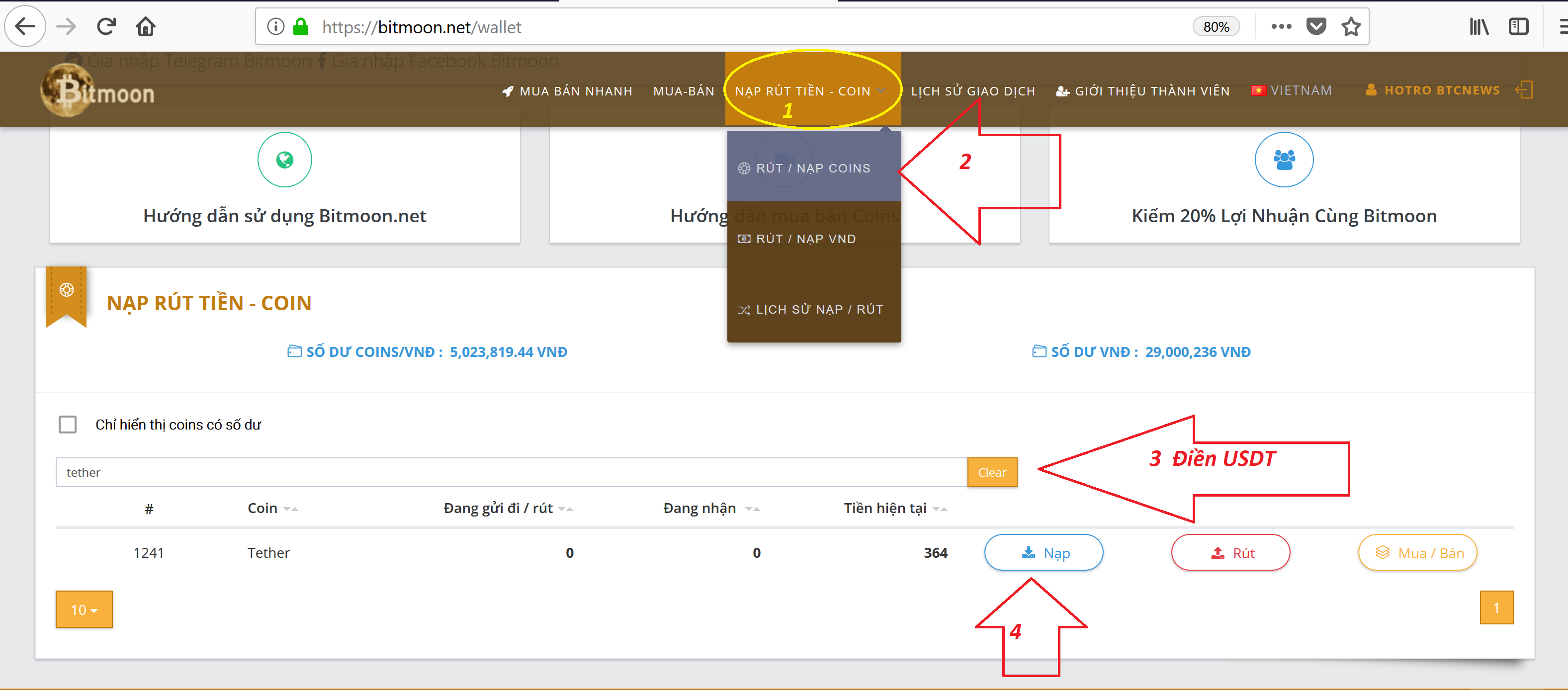Image resolution: width=1568 pixels, height=690 pixels.
Task: Enable Chỉ hiển thị coins có số dư
Action: click(x=68, y=425)
